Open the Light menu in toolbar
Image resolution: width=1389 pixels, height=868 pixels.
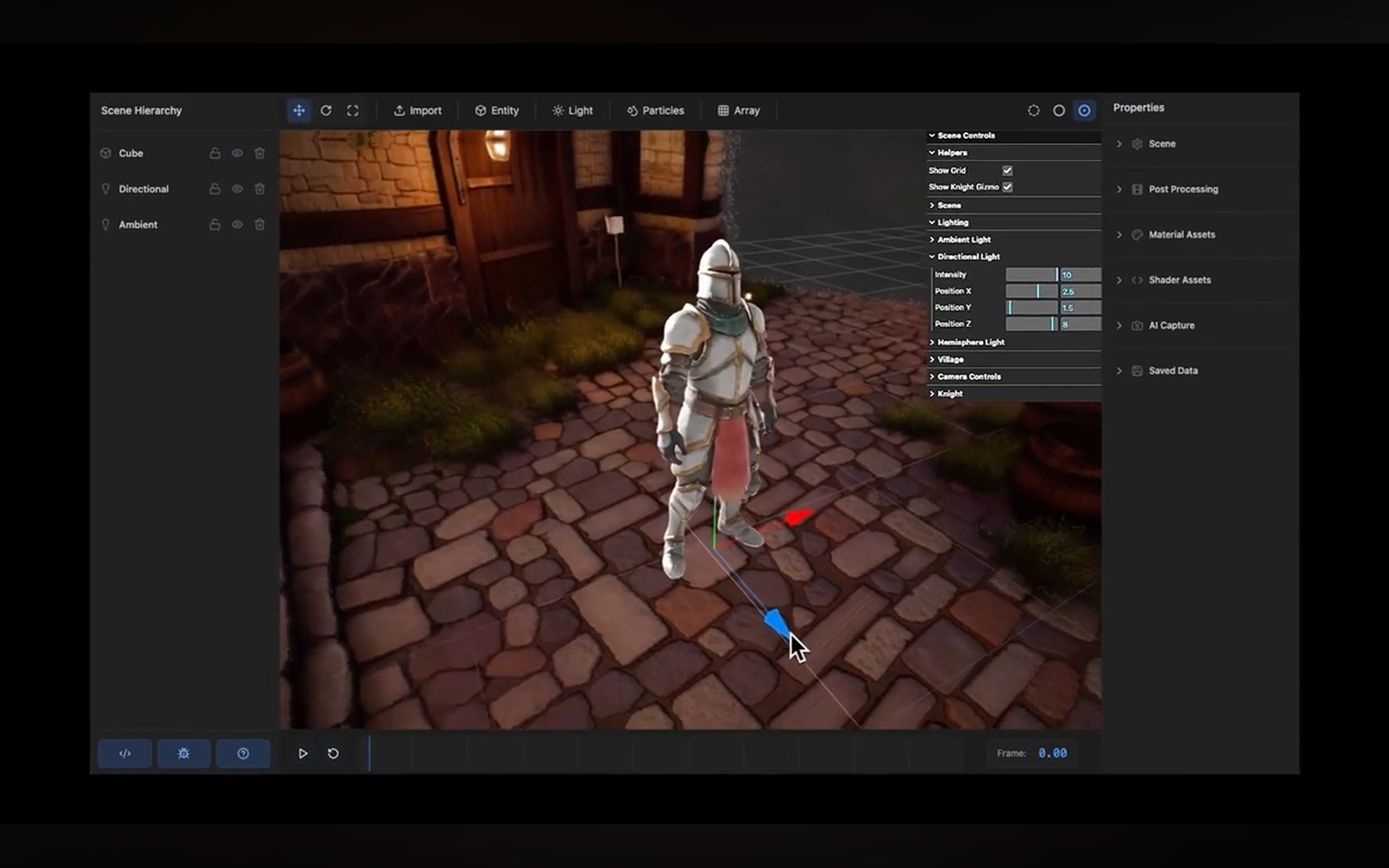pos(572,110)
